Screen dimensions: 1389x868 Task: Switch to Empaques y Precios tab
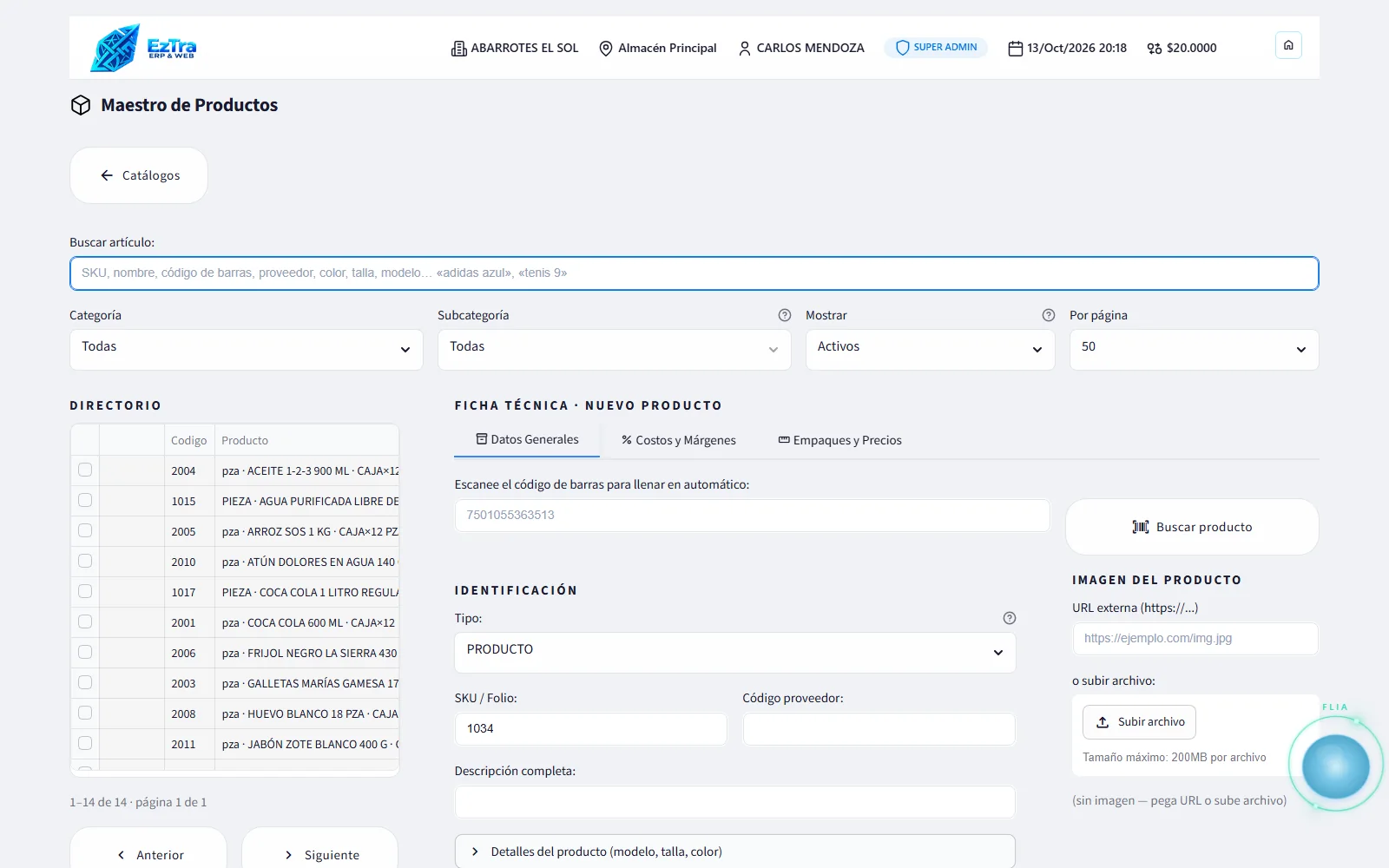pyautogui.click(x=839, y=440)
